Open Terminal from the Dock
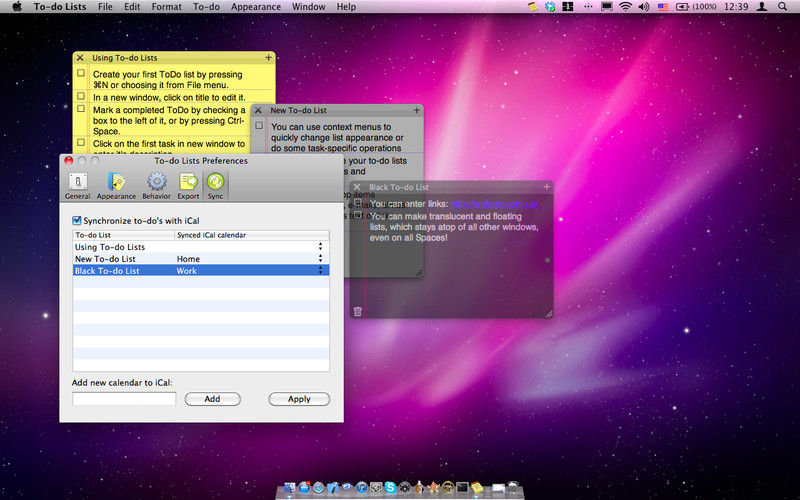The height and width of the screenshot is (500, 800). (462, 488)
